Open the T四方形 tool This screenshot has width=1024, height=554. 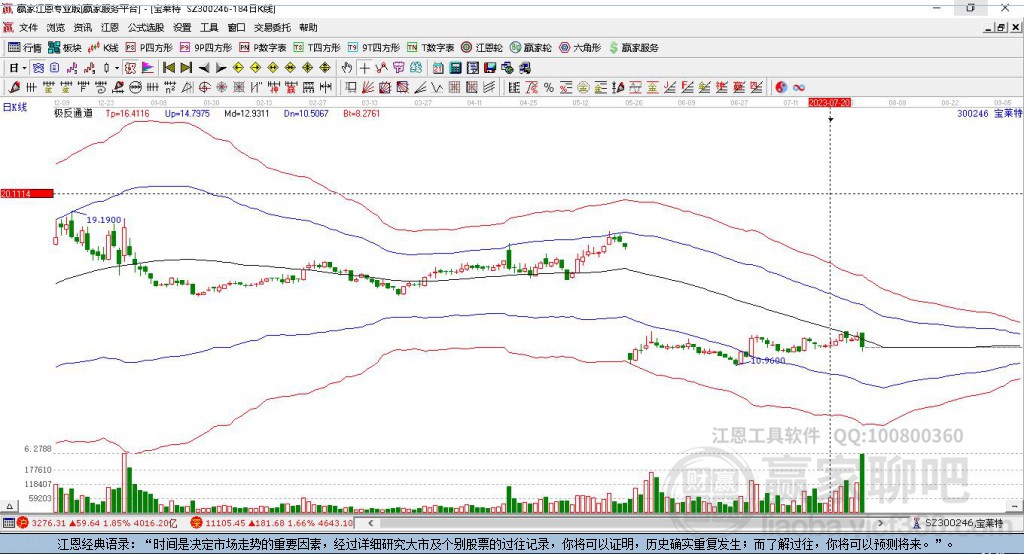[x=317, y=48]
